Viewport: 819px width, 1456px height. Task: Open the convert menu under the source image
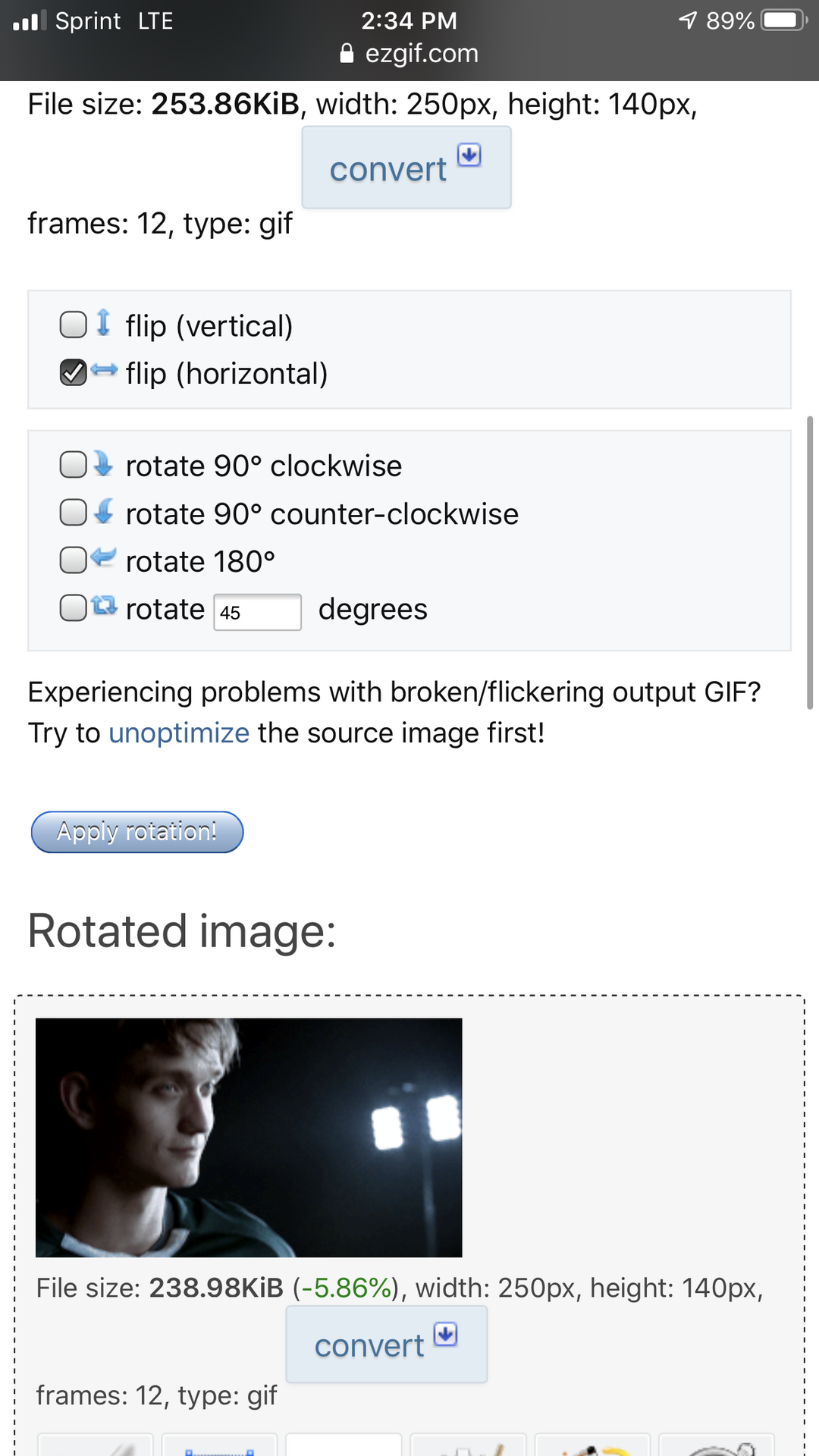point(406,168)
